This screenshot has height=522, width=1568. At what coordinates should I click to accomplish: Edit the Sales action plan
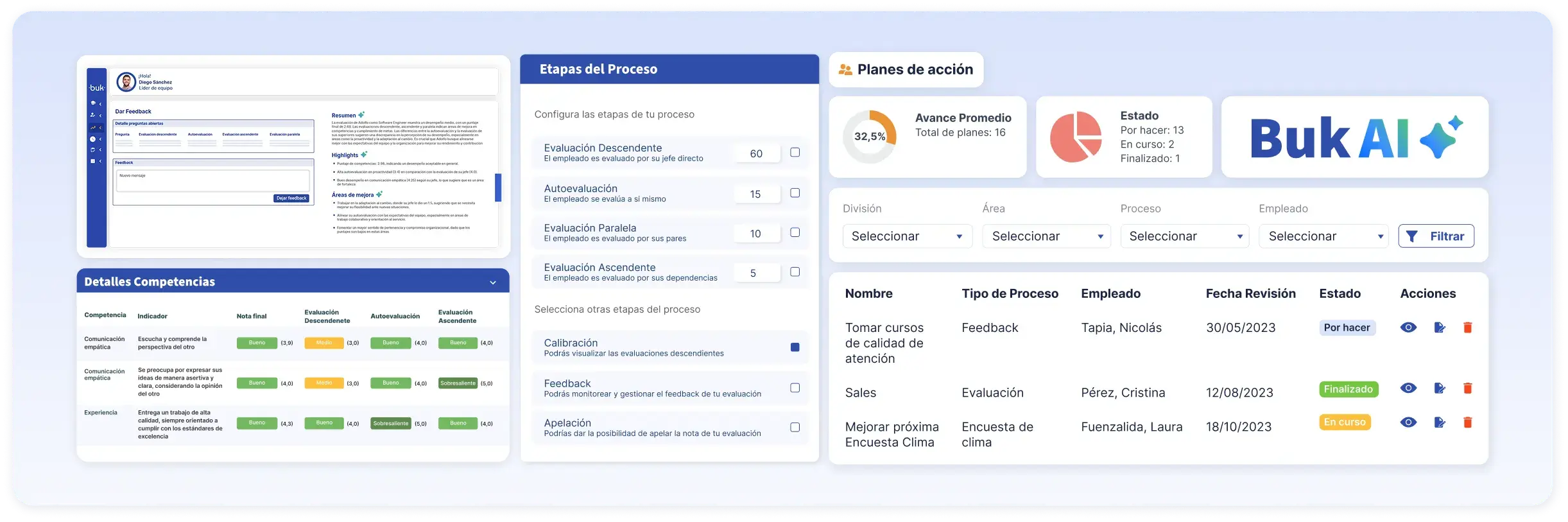click(x=1440, y=388)
